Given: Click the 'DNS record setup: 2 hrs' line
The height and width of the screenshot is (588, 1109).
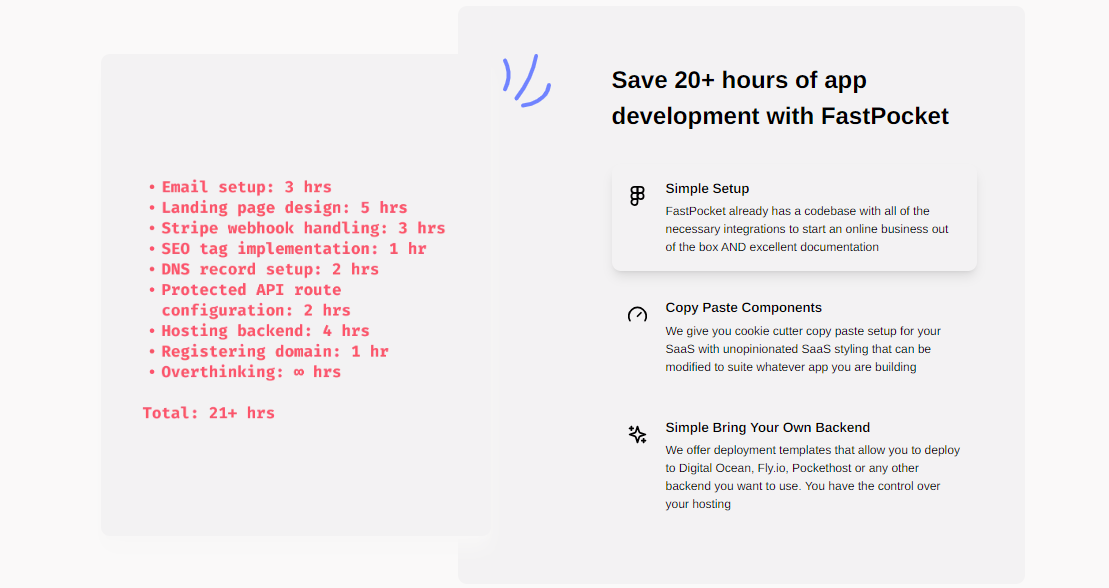Looking at the screenshot, I should (269, 269).
